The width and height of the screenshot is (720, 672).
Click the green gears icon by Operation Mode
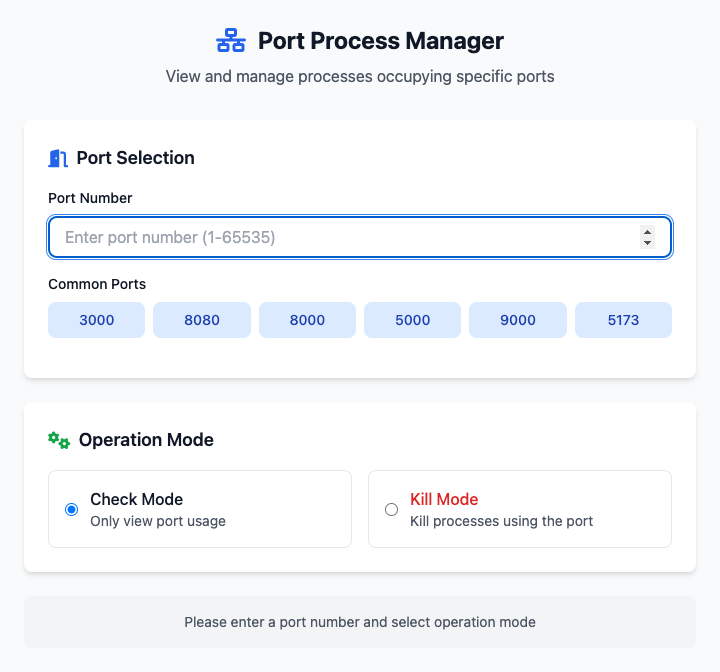(59, 440)
